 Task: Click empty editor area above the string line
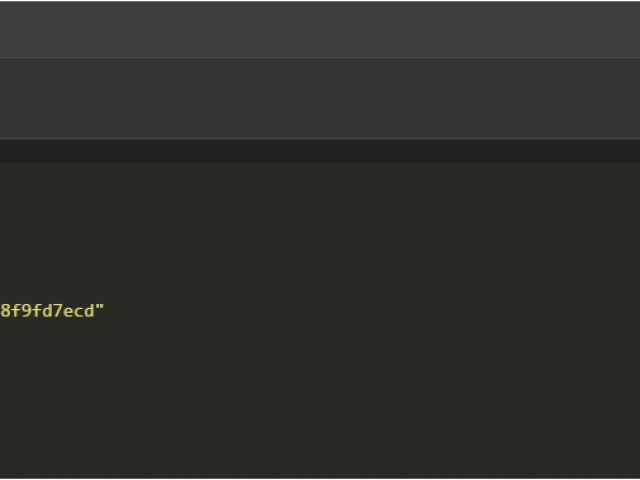(320, 230)
